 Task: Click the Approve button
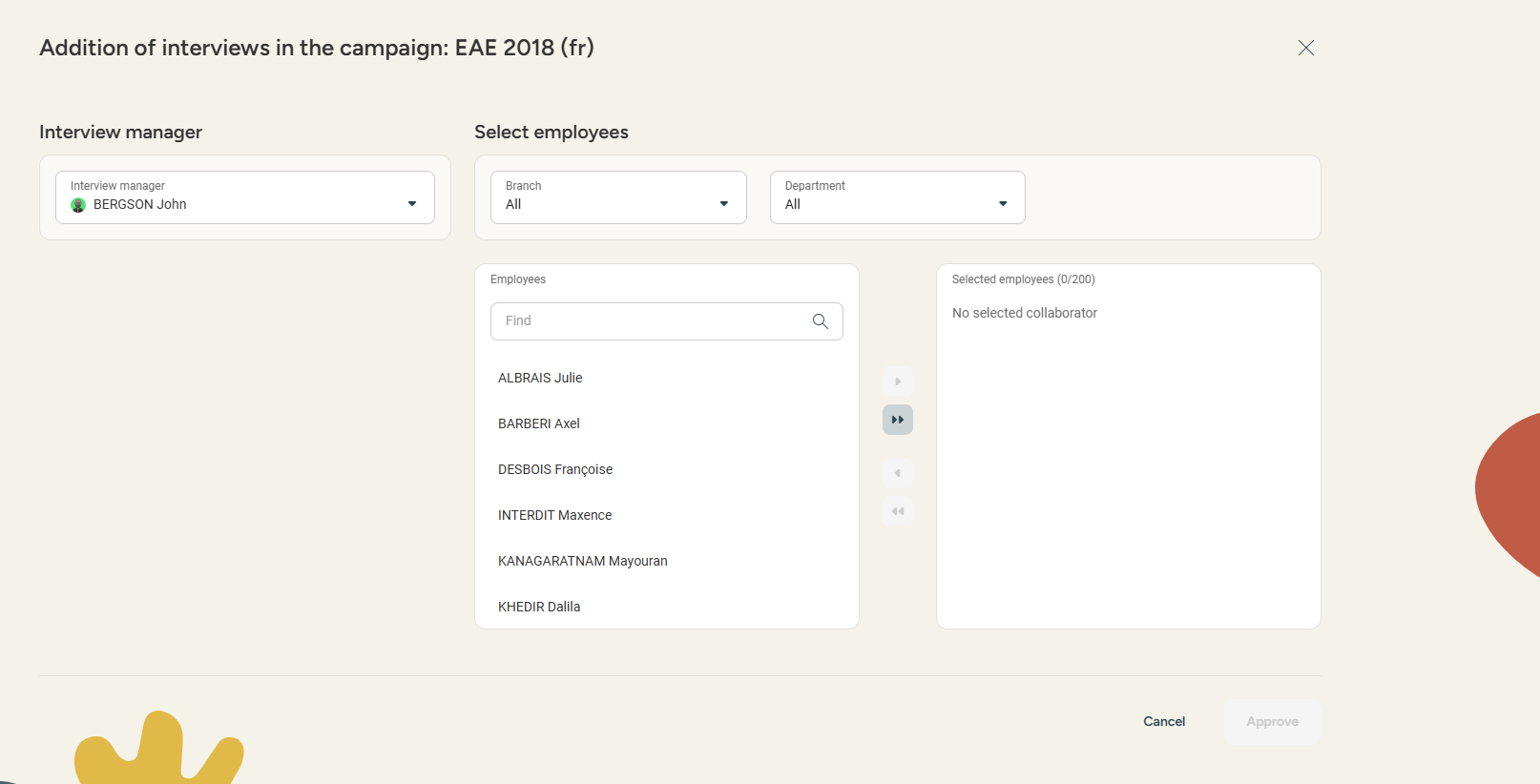(1272, 722)
